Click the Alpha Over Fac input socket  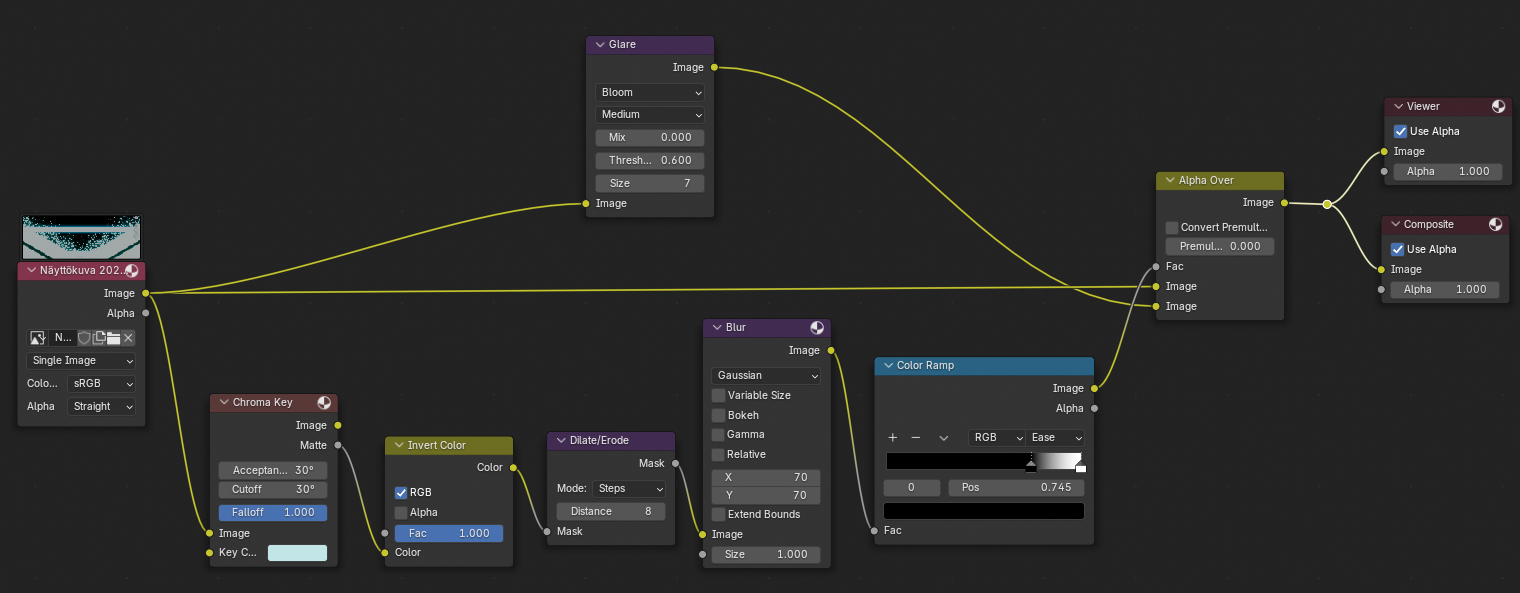[1156, 266]
